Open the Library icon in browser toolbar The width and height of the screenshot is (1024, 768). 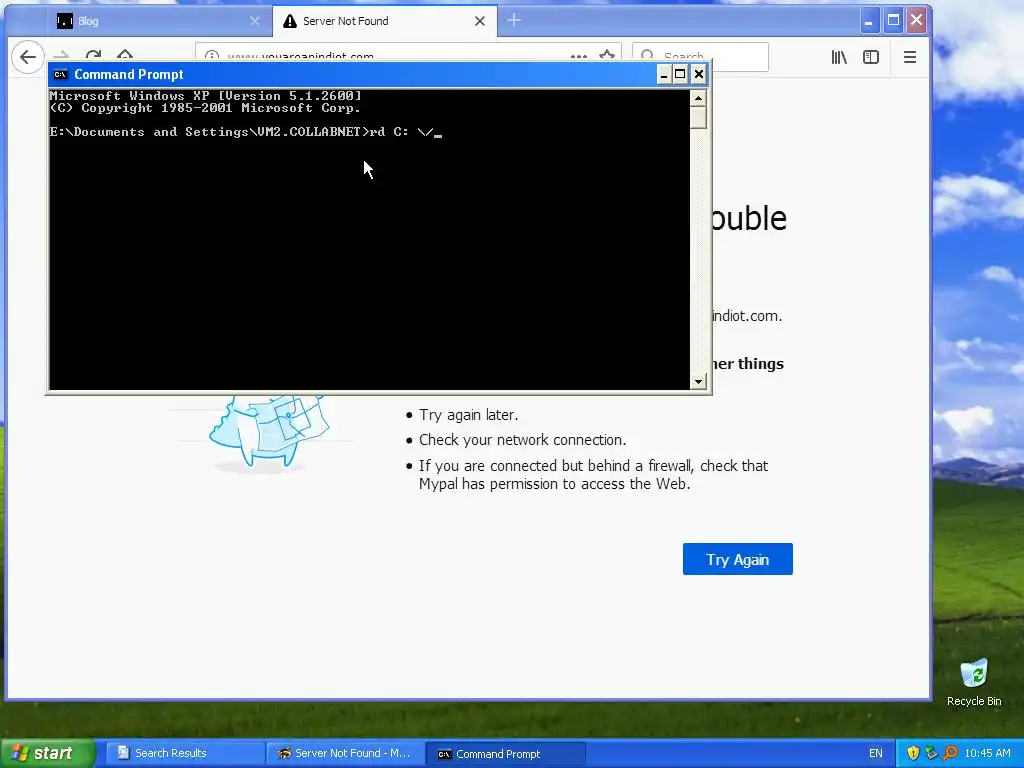point(839,57)
